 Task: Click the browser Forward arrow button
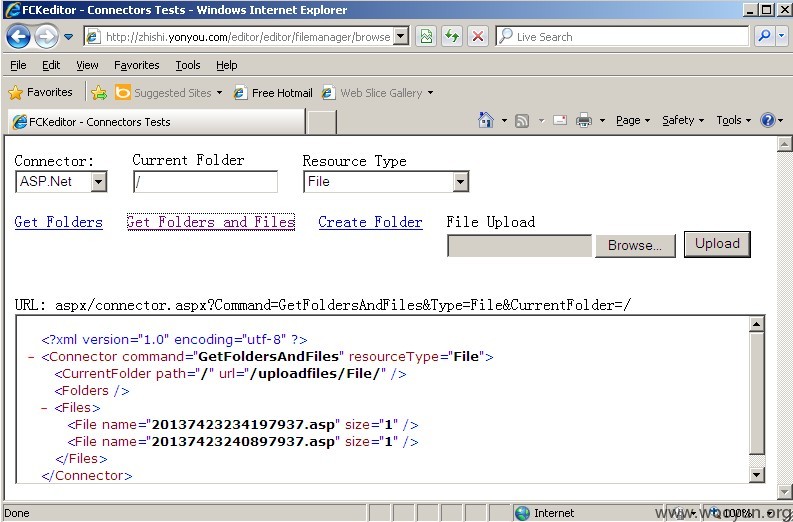coord(46,36)
